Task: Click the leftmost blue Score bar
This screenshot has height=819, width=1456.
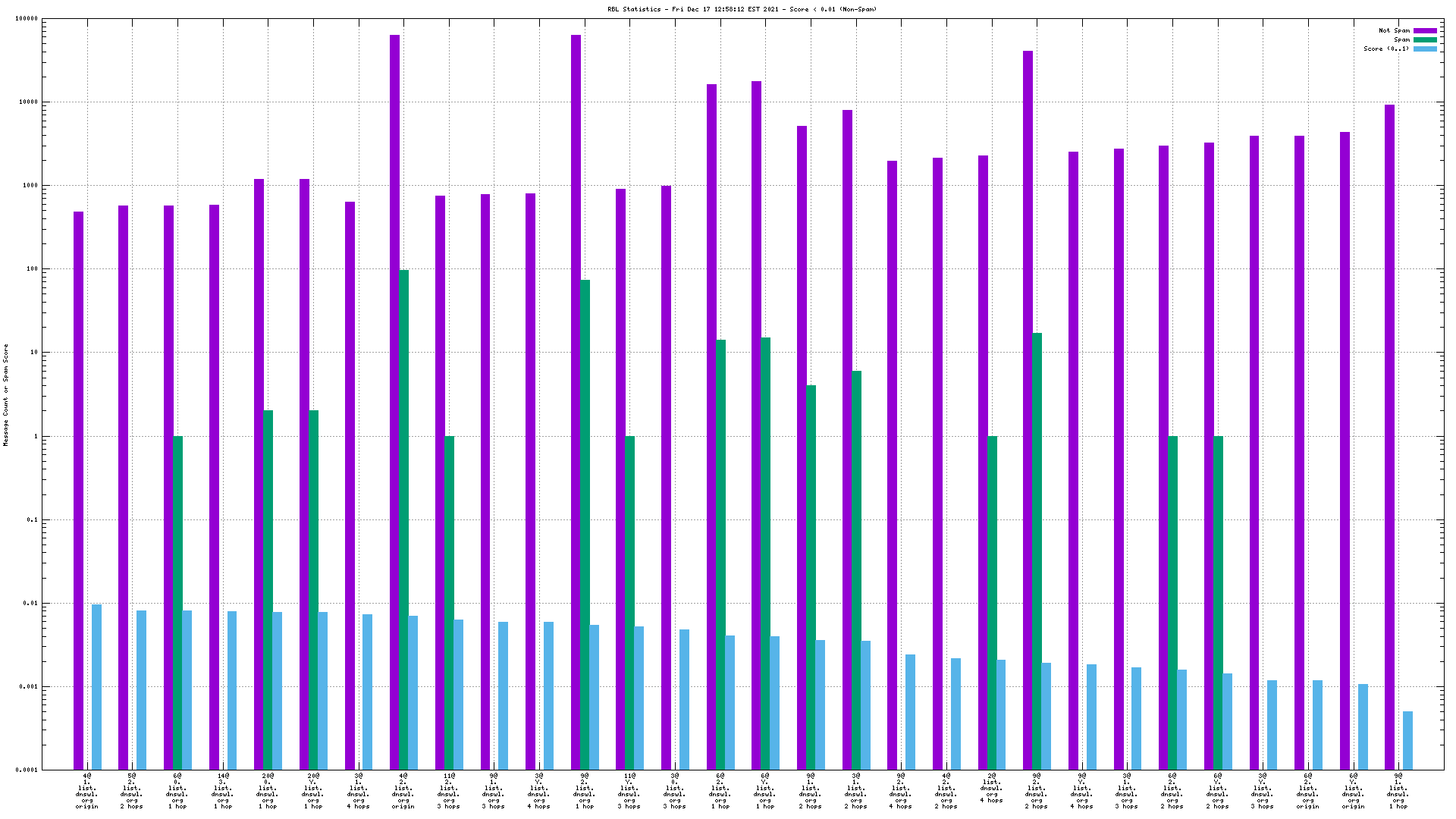Action: (96, 686)
